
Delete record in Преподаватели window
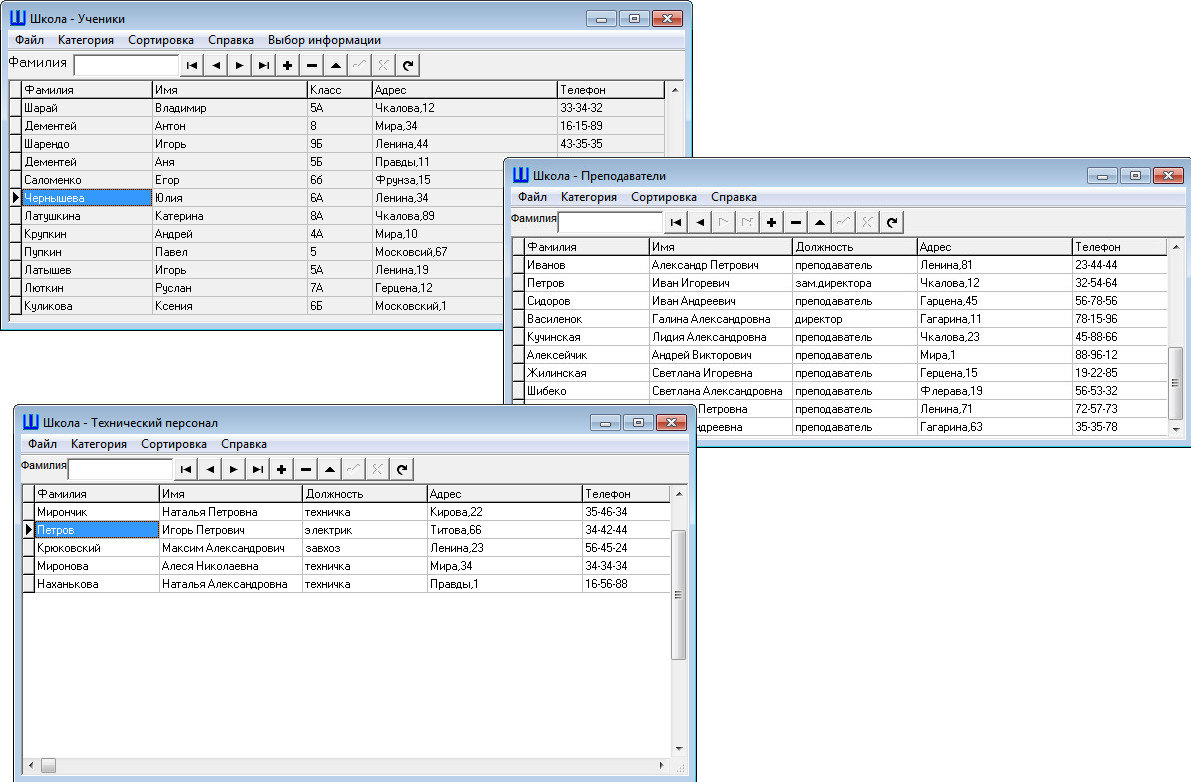pyautogui.click(x=795, y=222)
